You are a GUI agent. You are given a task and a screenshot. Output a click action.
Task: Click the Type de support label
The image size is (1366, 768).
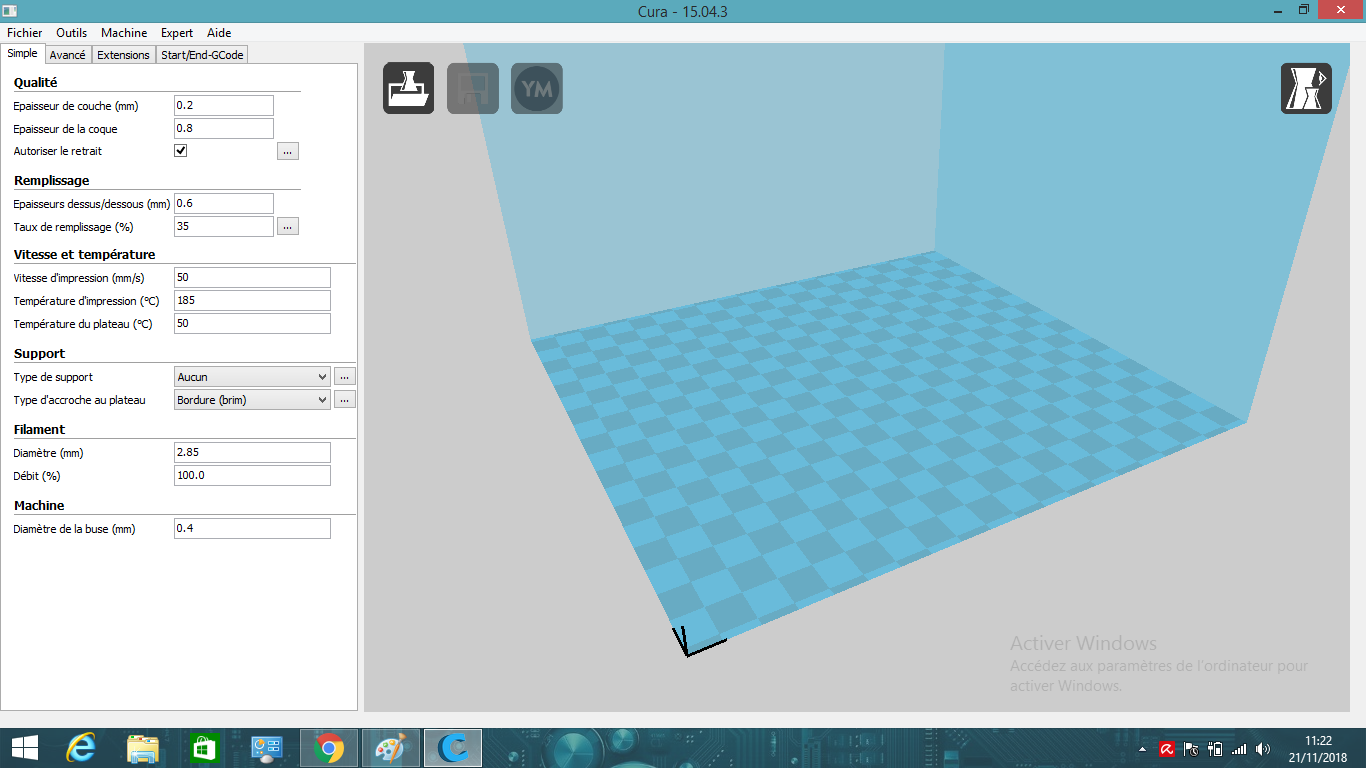(x=54, y=378)
